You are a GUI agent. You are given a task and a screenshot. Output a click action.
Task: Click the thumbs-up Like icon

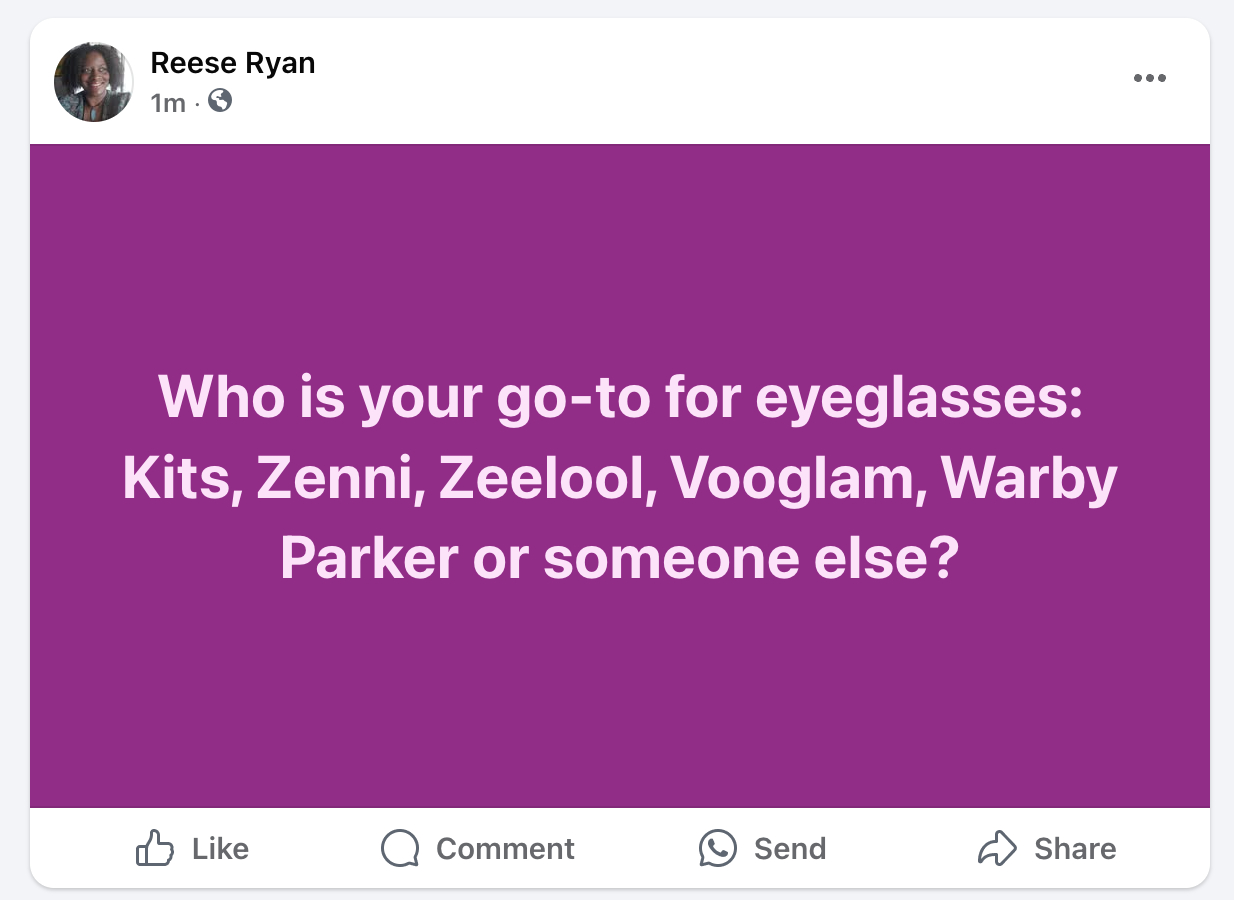pyautogui.click(x=155, y=849)
